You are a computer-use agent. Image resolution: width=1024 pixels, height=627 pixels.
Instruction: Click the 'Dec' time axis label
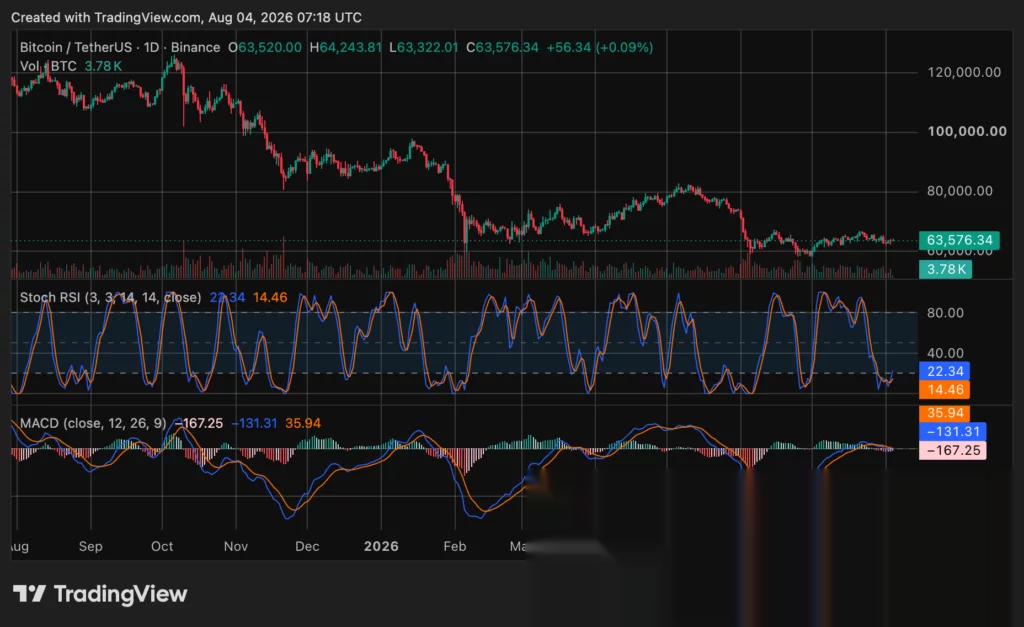tap(307, 546)
